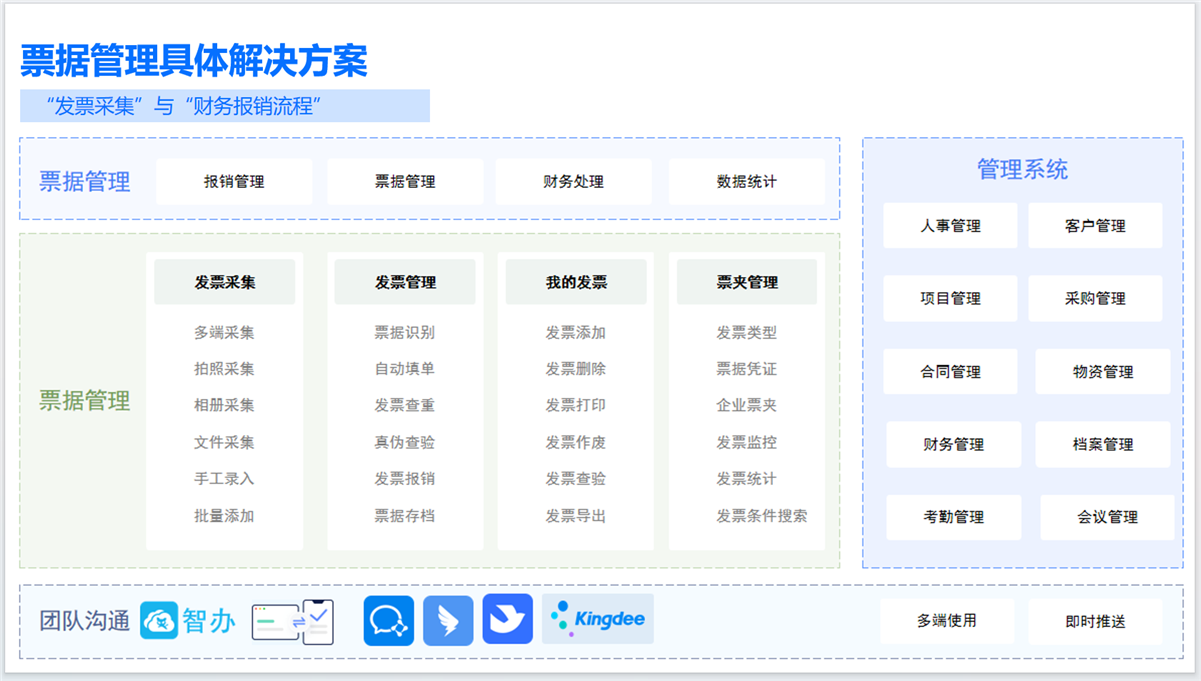Open 发票条件搜索 in 票夹管理

(x=761, y=516)
